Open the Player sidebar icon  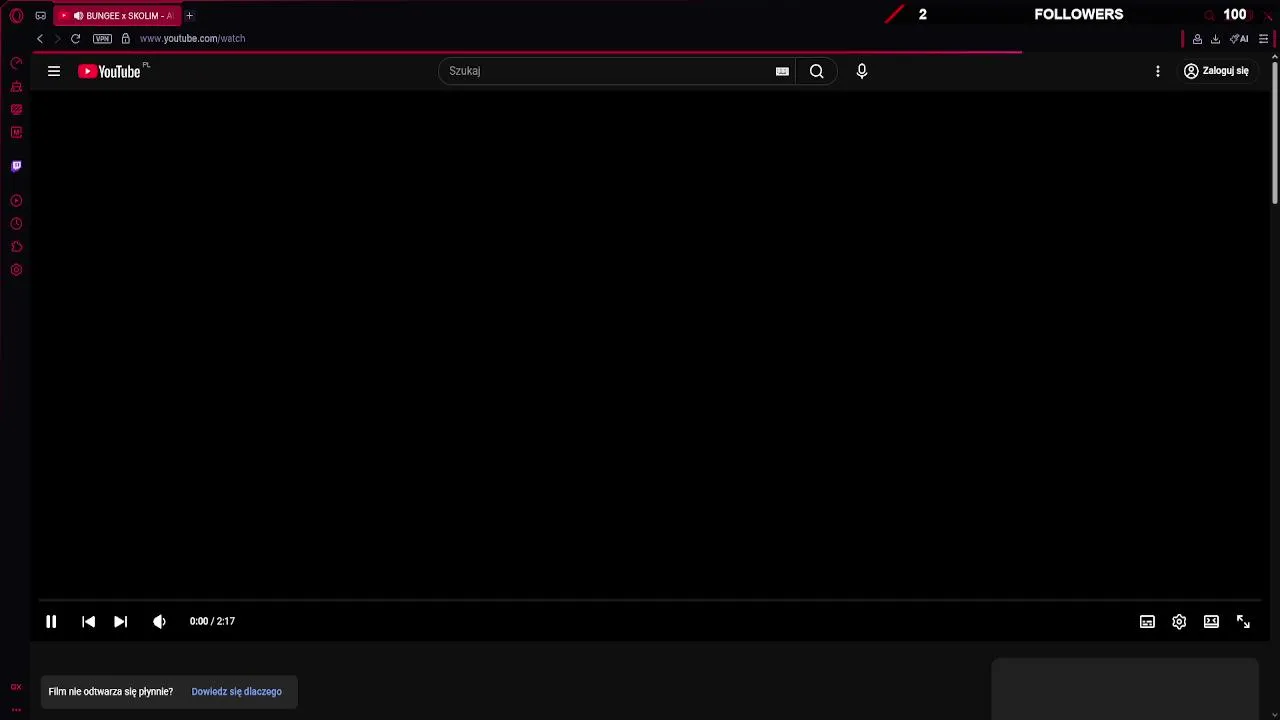tap(16, 201)
